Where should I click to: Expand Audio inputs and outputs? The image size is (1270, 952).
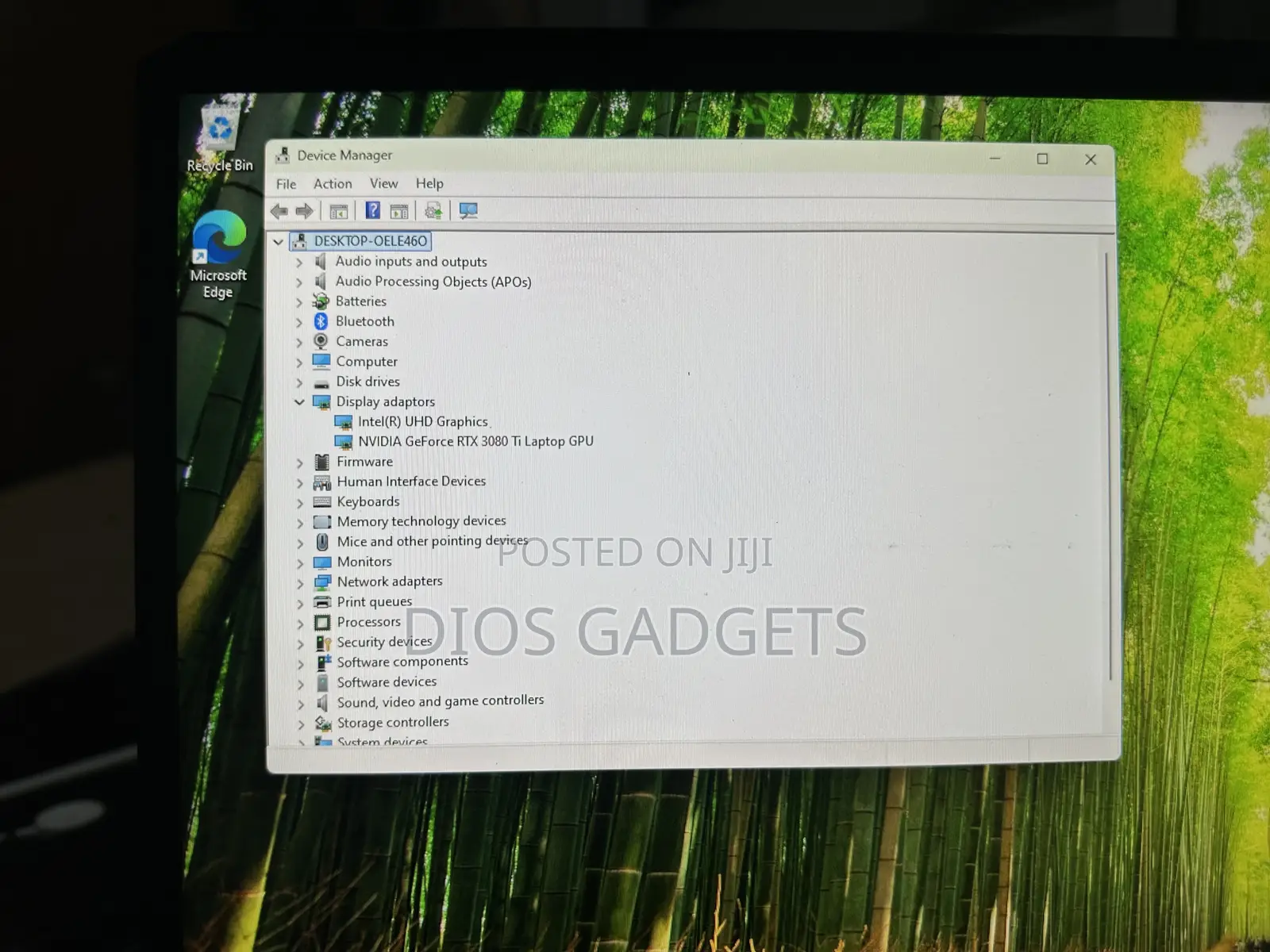(x=299, y=262)
